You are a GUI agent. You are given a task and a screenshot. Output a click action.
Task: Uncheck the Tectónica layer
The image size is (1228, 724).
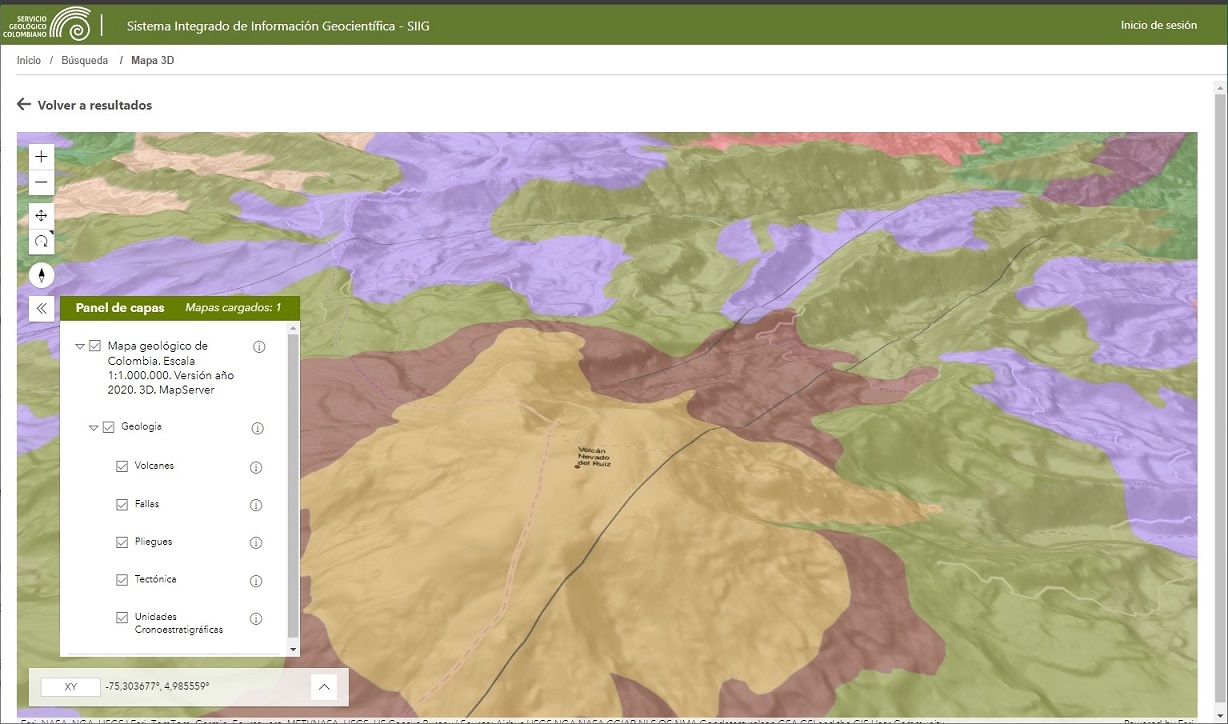pyautogui.click(x=121, y=580)
